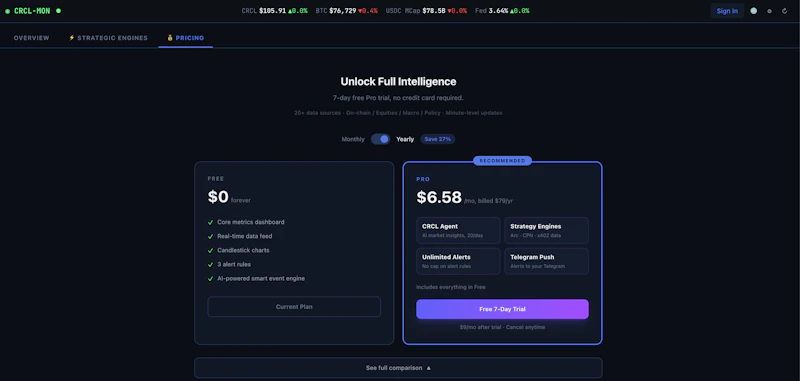The image size is (800, 381).
Task: Click the Sign In button
Action: [727, 11]
